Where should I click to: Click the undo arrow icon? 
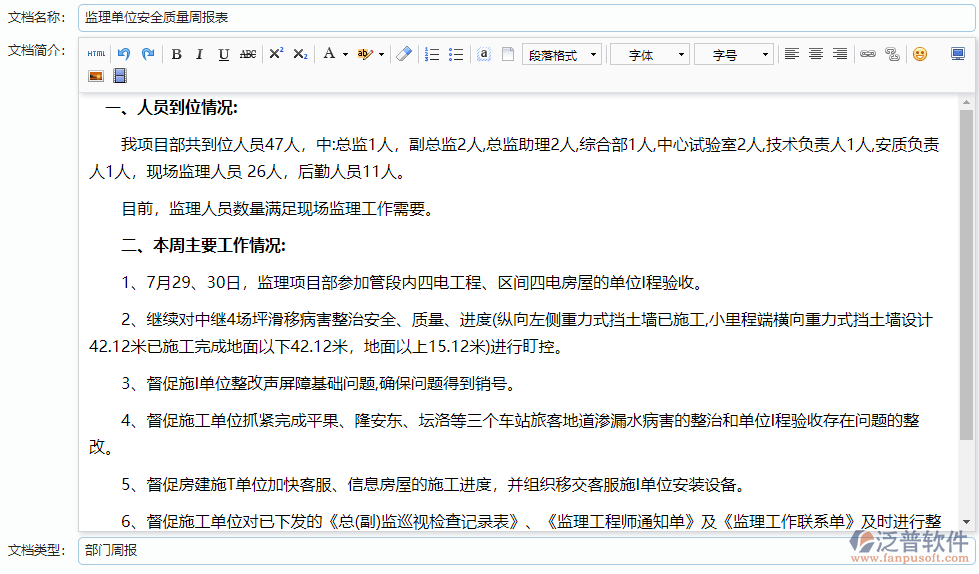(124, 54)
